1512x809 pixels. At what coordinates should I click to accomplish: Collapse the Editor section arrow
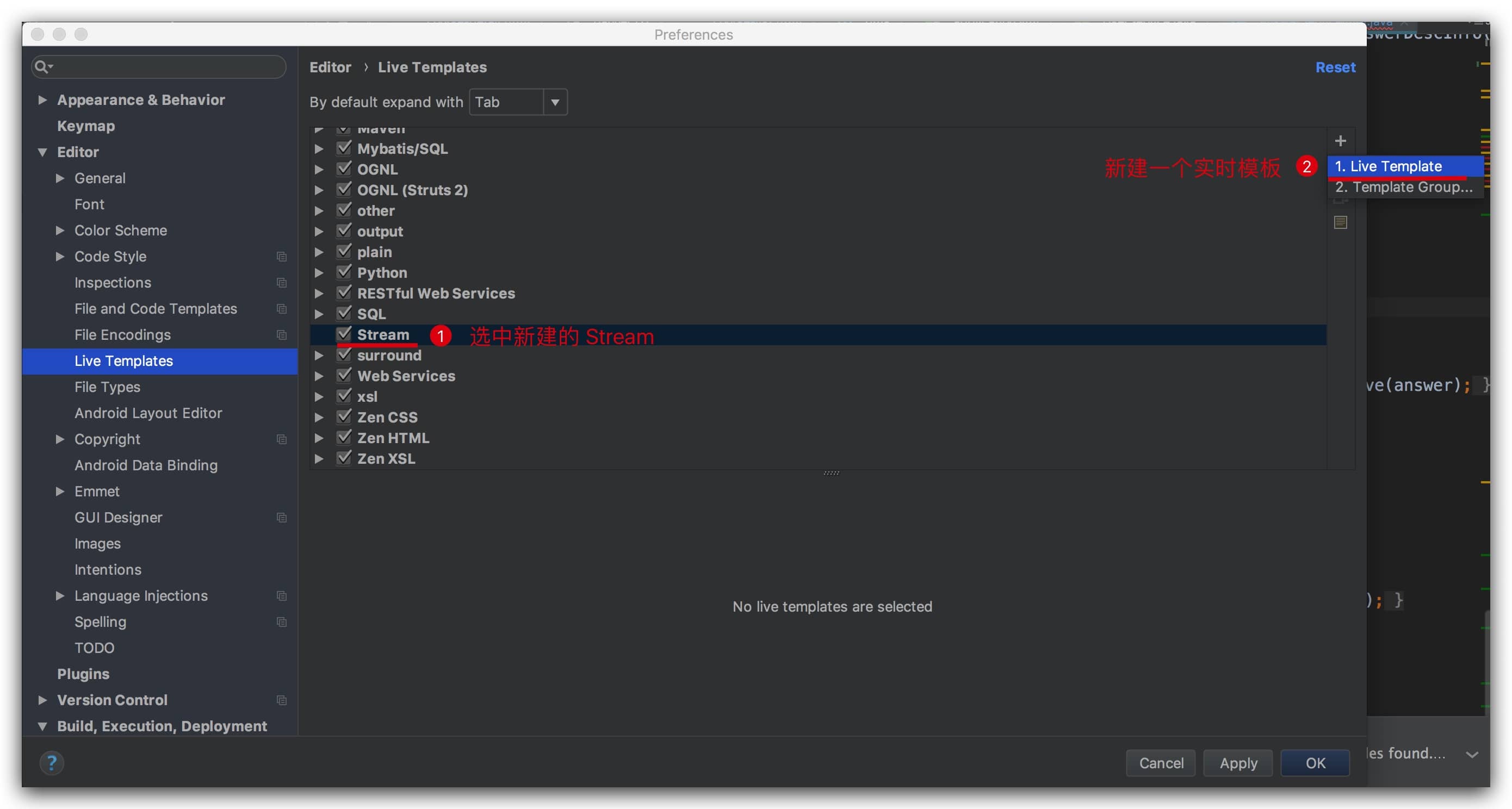pos(42,152)
